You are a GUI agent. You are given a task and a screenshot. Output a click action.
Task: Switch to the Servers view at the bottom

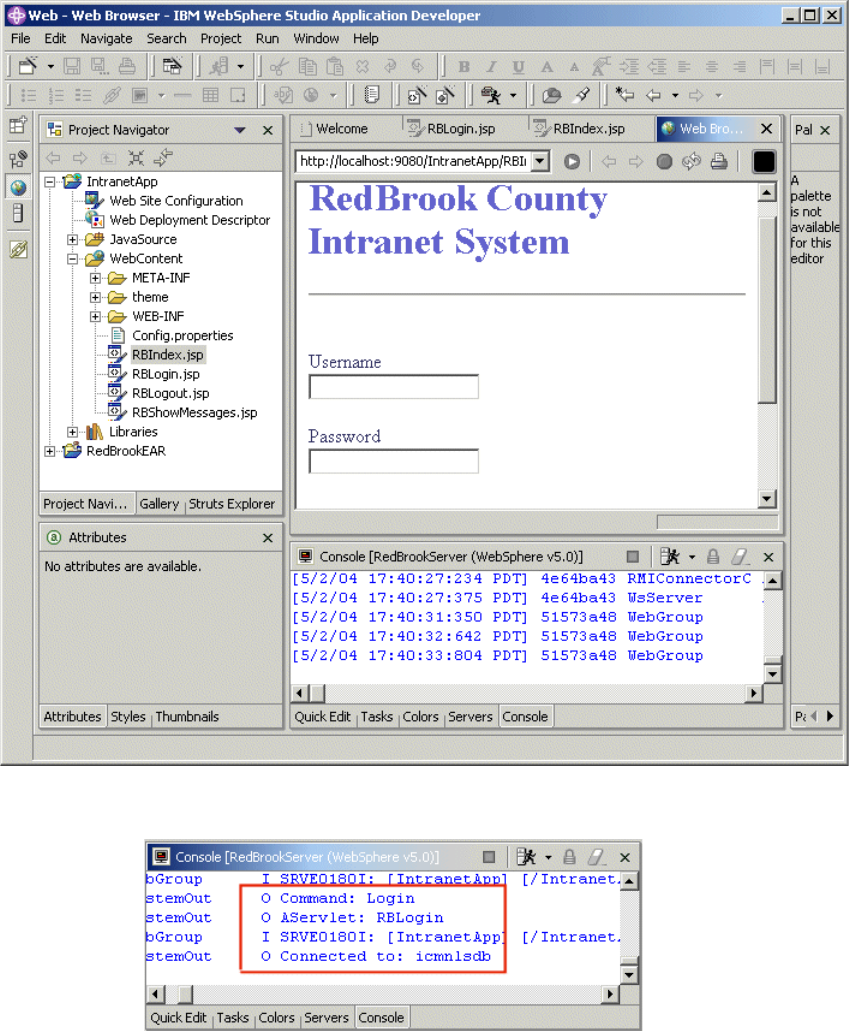coord(470,716)
